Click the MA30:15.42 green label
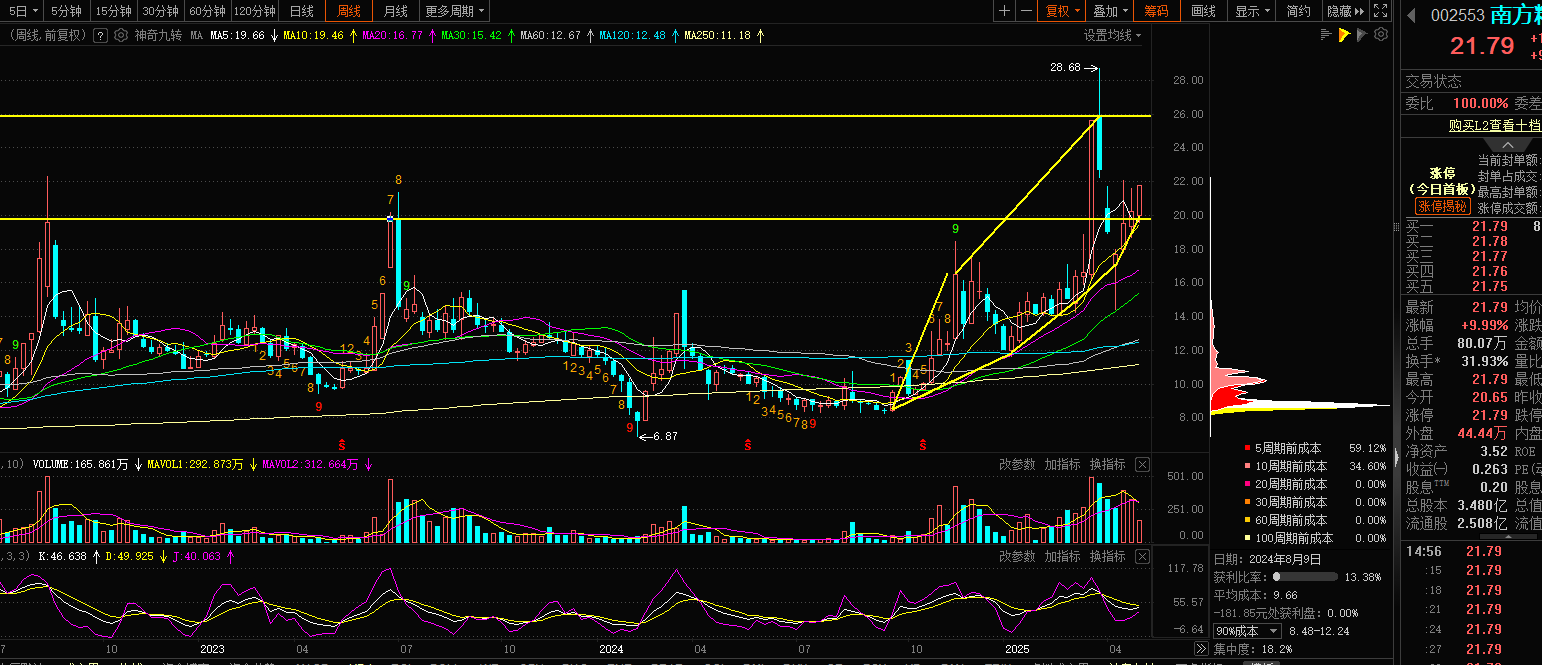1542x665 pixels. pyautogui.click(x=471, y=35)
